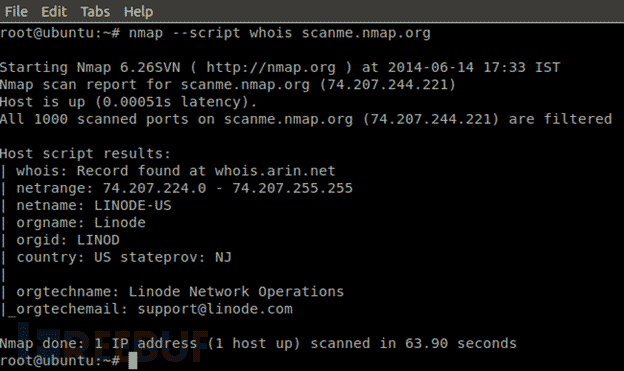Click the terminal cursor block at prompt
624x371 pixels.
click(133, 361)
